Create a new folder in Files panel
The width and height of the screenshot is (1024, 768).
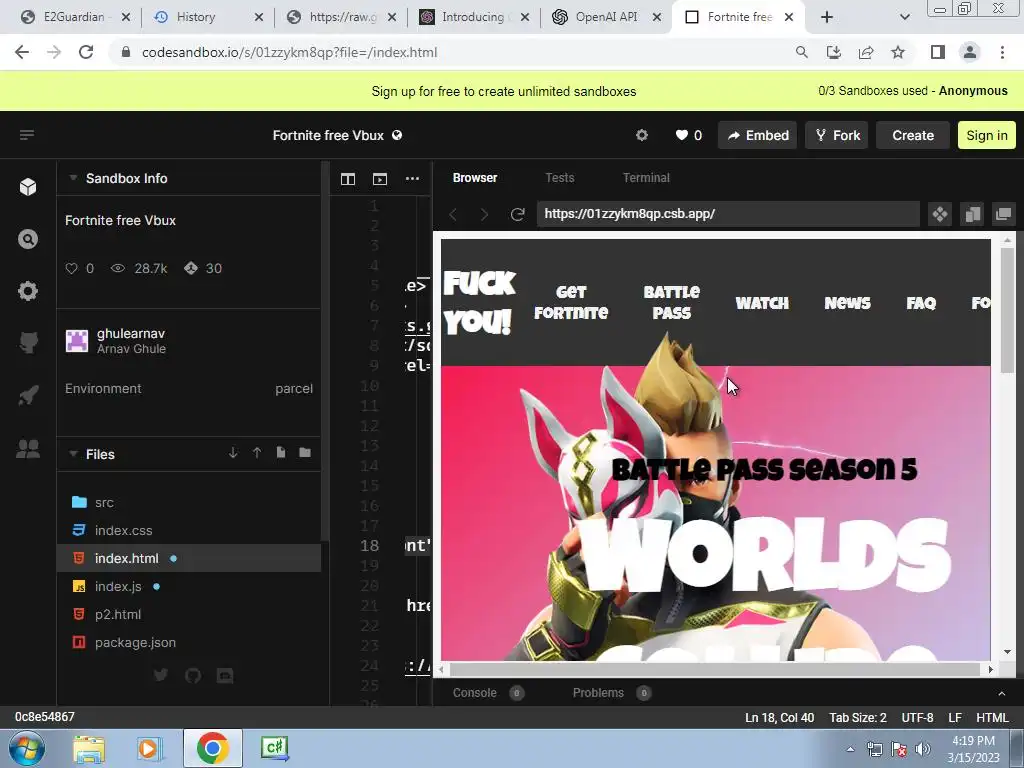coord(305,453)
